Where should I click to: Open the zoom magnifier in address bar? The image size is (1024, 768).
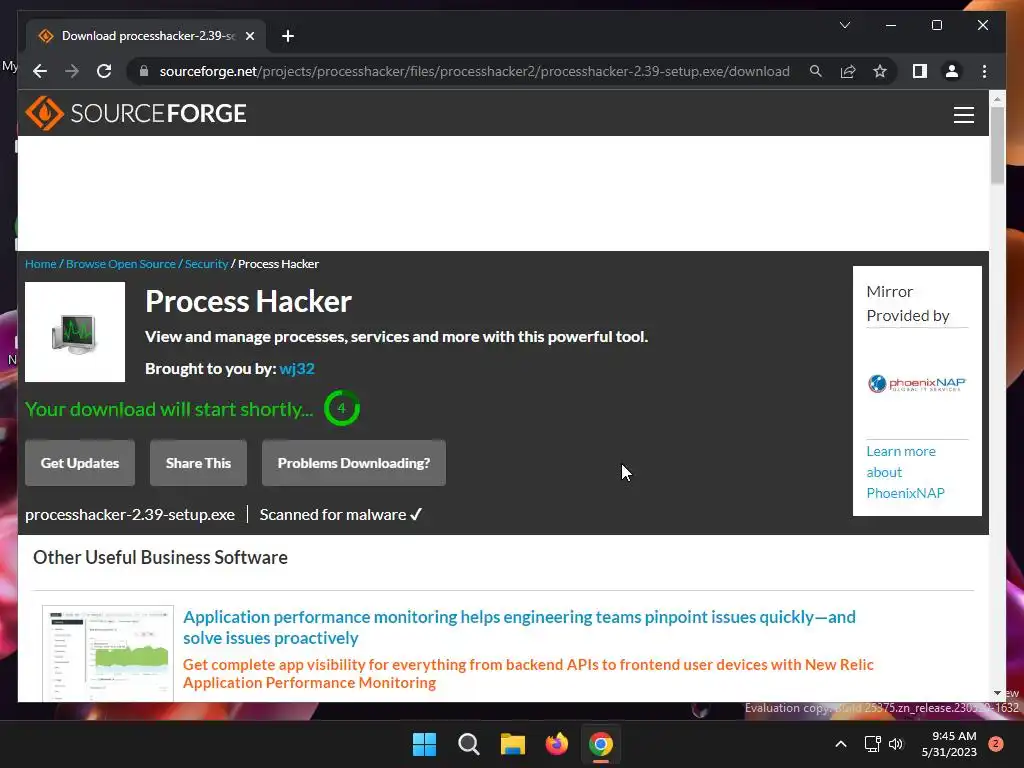816,71
